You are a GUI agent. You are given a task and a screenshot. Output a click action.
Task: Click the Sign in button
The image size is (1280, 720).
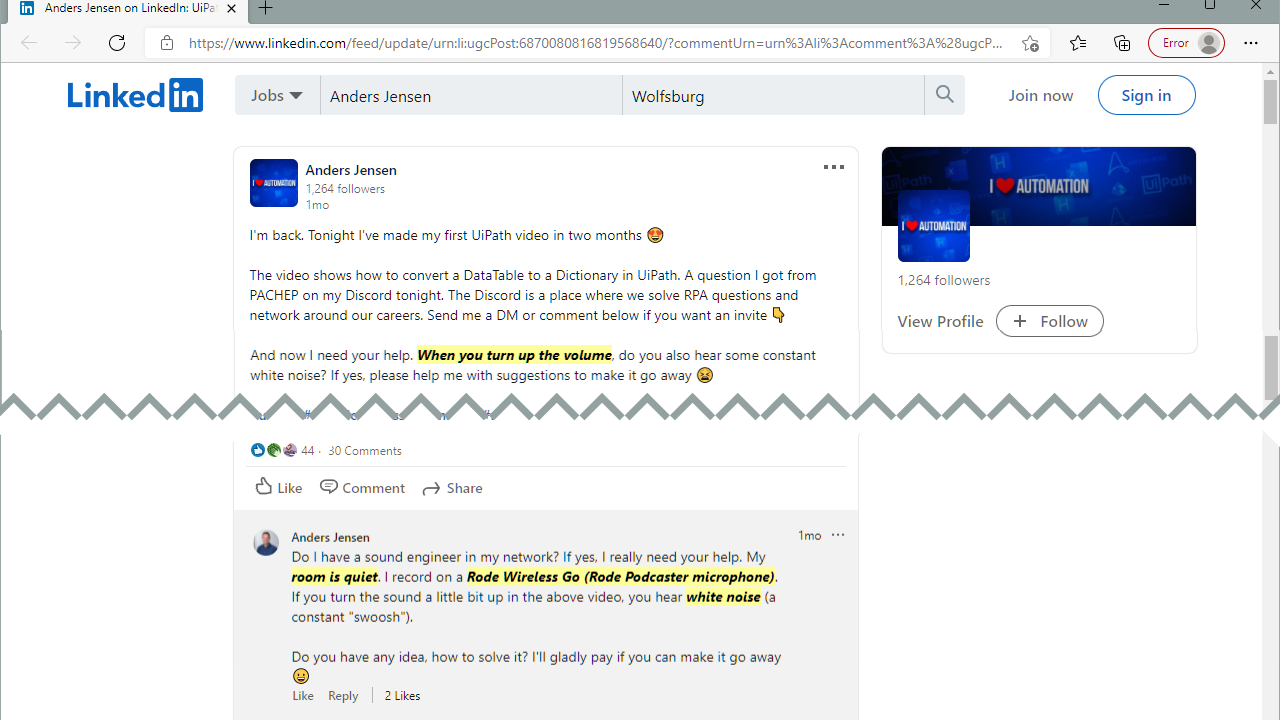pos(1146,95)
